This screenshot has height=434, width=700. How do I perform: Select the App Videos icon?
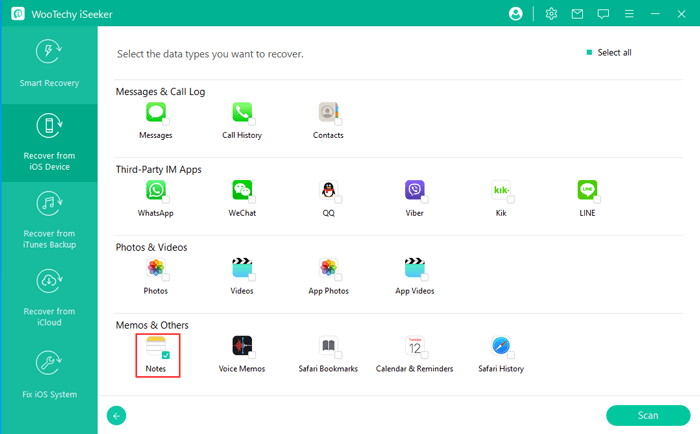pyautogui.click(x=415, y=267)
